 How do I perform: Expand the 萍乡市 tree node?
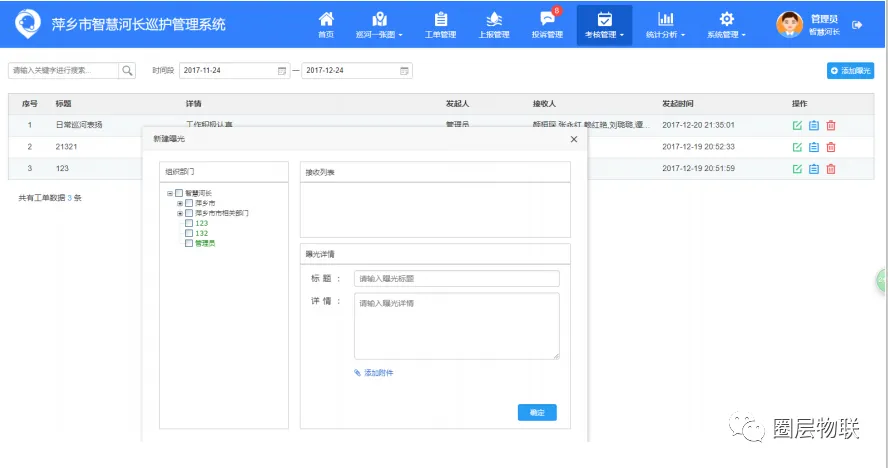click(x=180, y=203)
